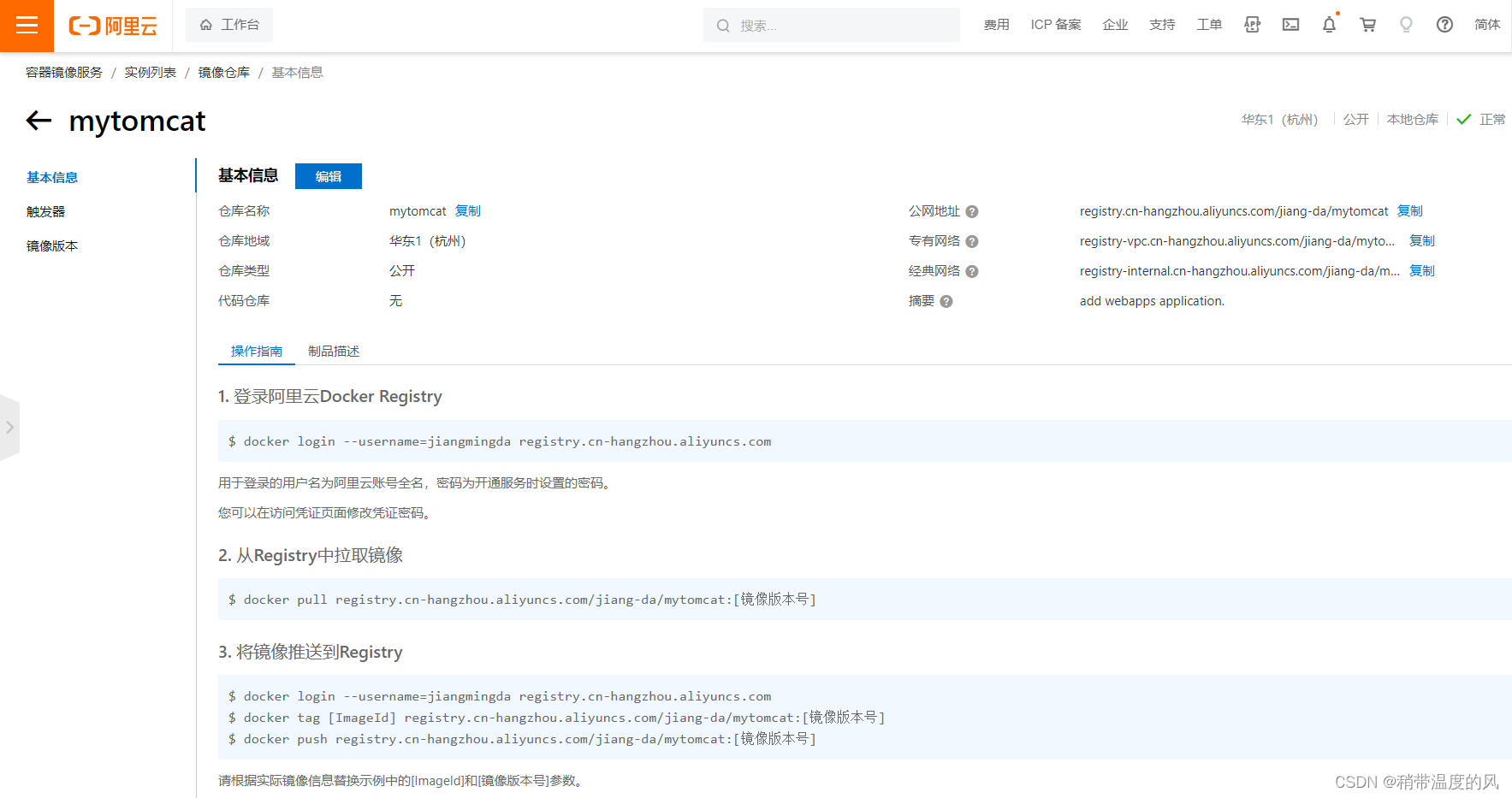Screen dimensions: 1512x798
Task: Open the 工作台 home button
Action: pyautogui.click(x=229, y=25)
